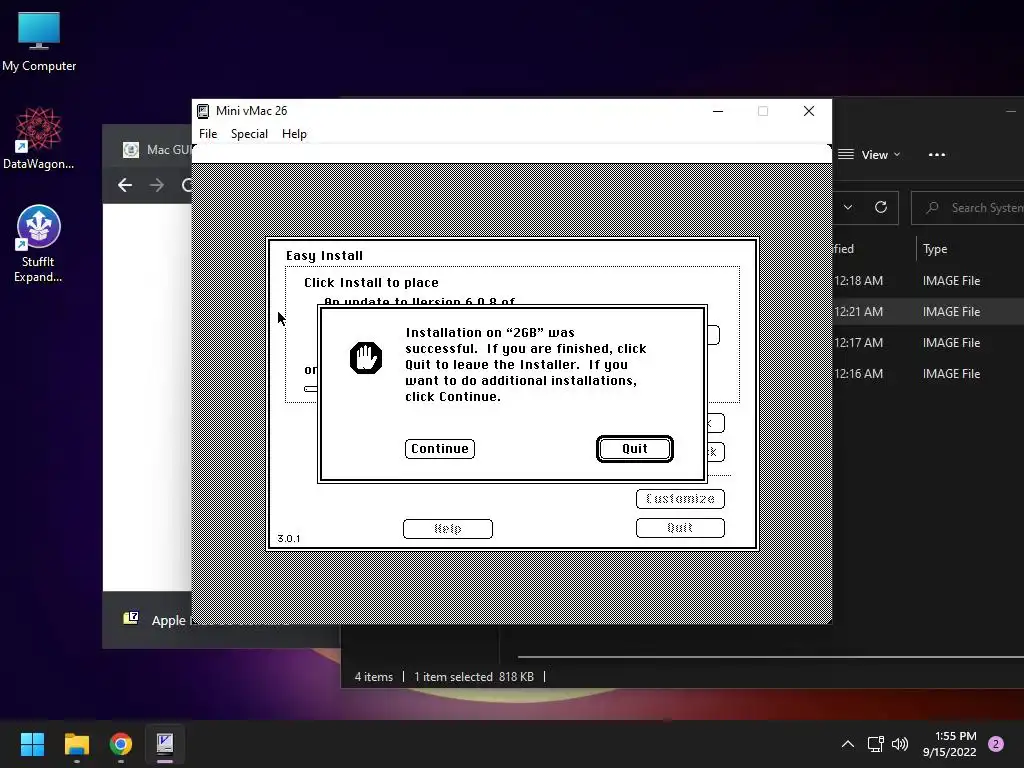Image resolution: width=1024 pixels, height=768 pixels.
Task: Click the forward arrow in the Chrome window
Action: (x=157, y=185)
